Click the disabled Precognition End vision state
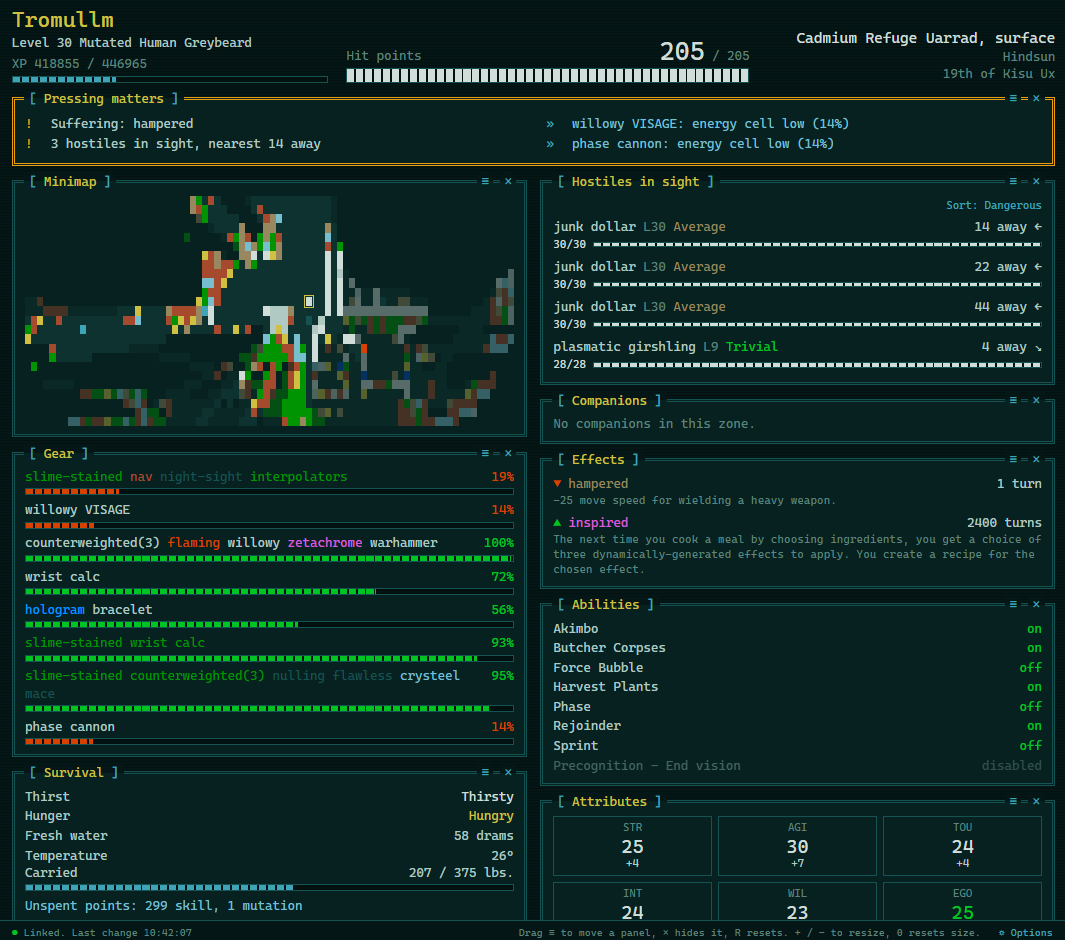1065x940 pixels. click(1011, 765)
